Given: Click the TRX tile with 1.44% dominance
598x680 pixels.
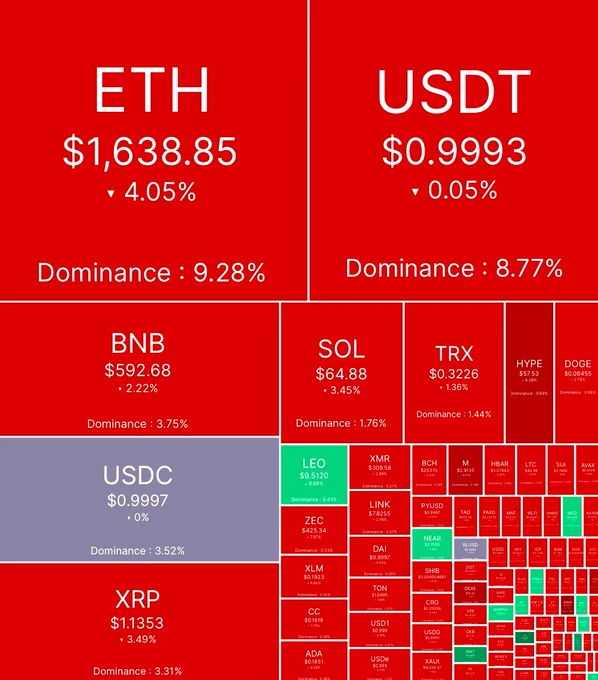Looking at the screenshot, I should point(454,373).
